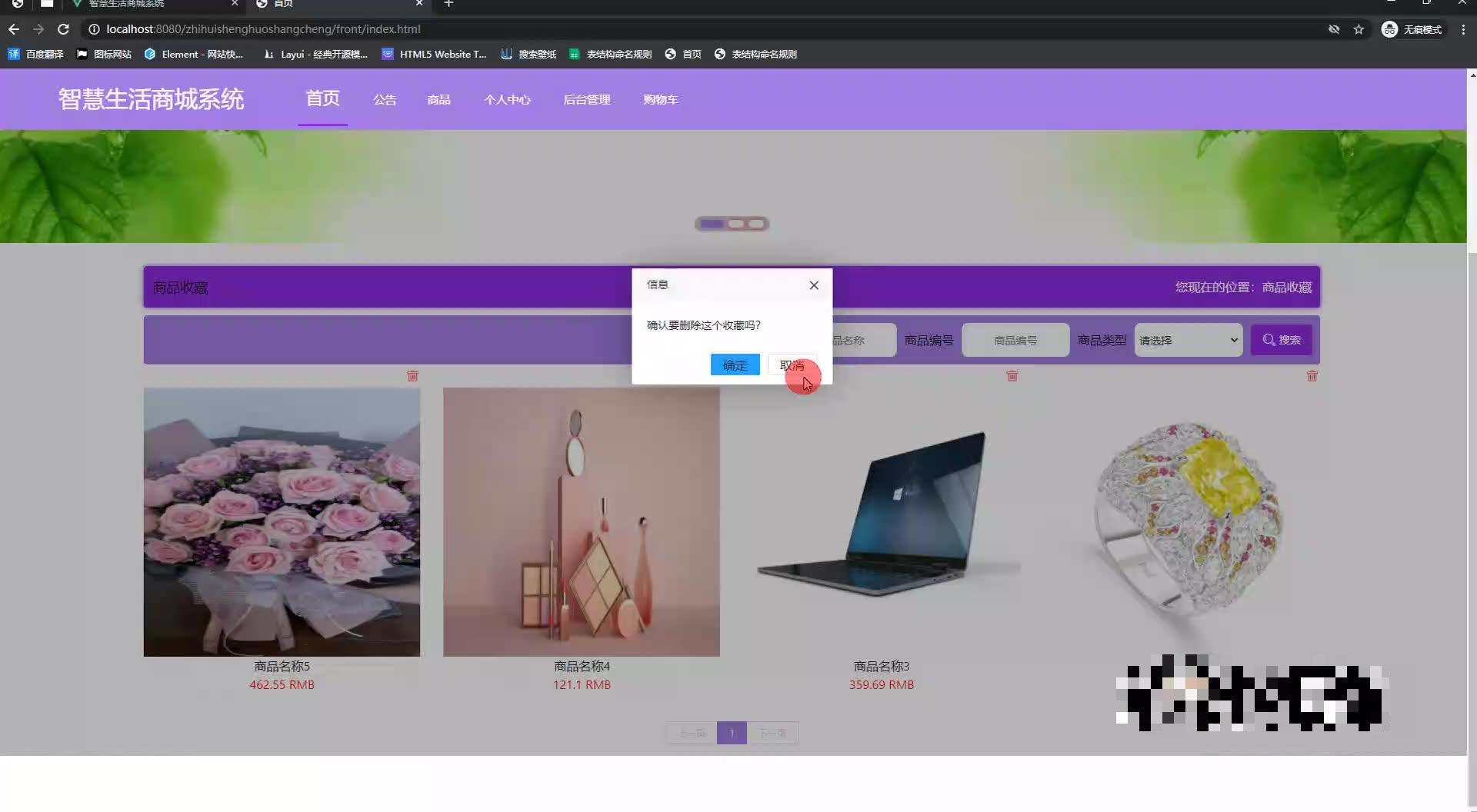Click the 商品名称5 product title
Viewport: 1477px width, 812px height.
coord(282,666)
